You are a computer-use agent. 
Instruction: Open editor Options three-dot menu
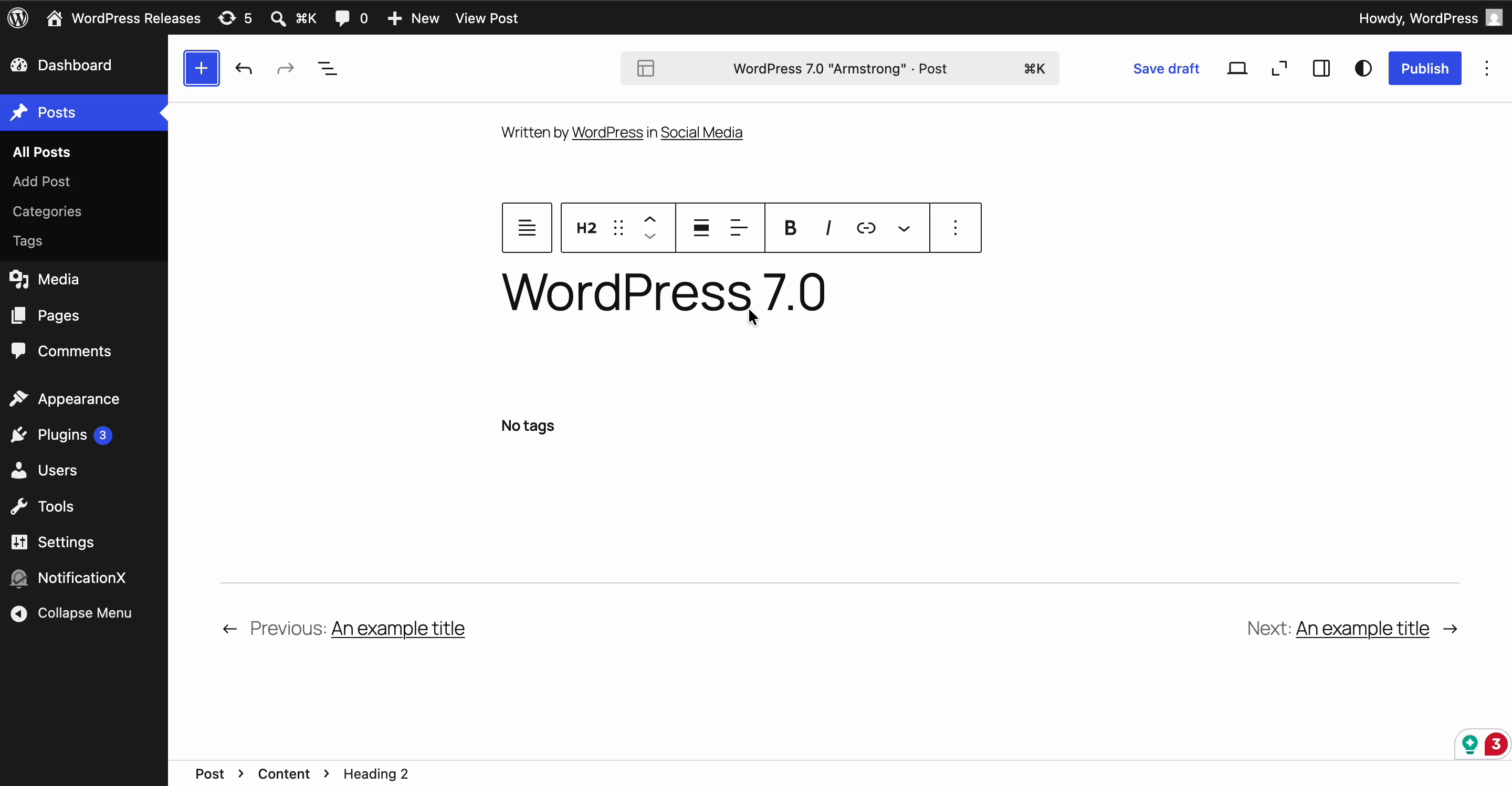tap(1486, 69)
